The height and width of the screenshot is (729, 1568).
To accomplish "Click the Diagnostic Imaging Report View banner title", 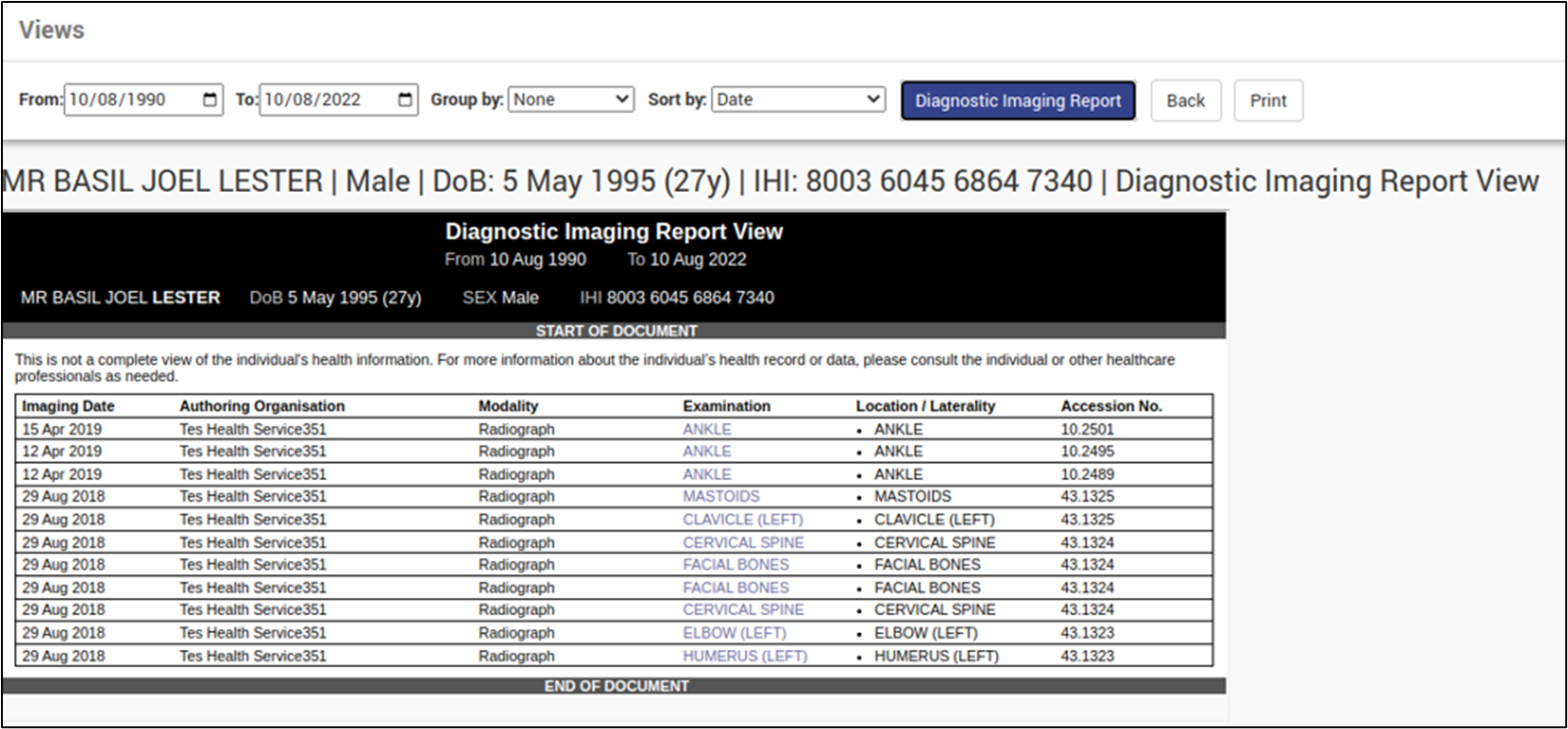I will [614, 231].
